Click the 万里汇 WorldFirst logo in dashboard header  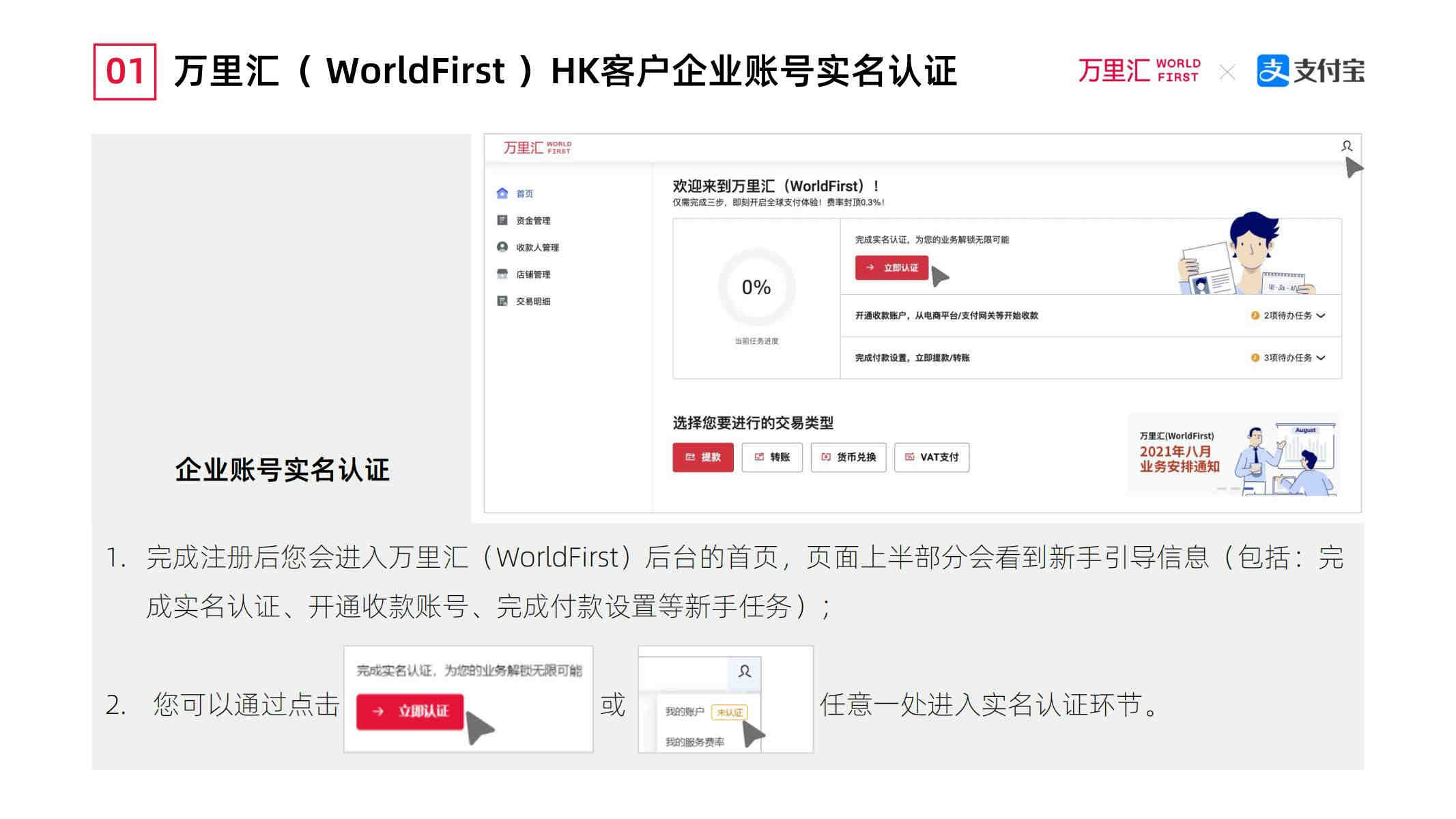click(x=537, y=147)
